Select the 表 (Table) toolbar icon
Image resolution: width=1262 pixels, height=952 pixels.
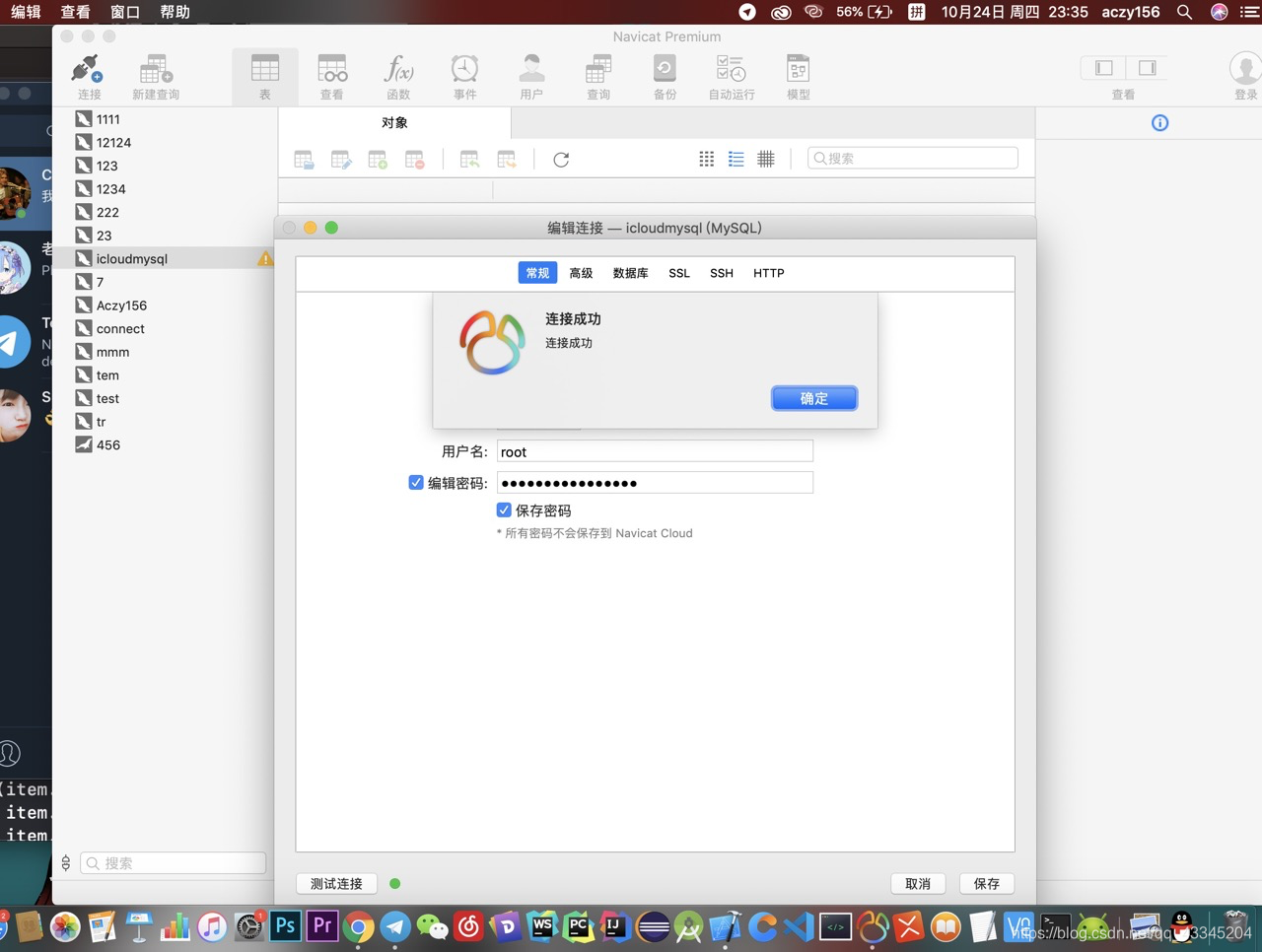click(x=265, y=77)
